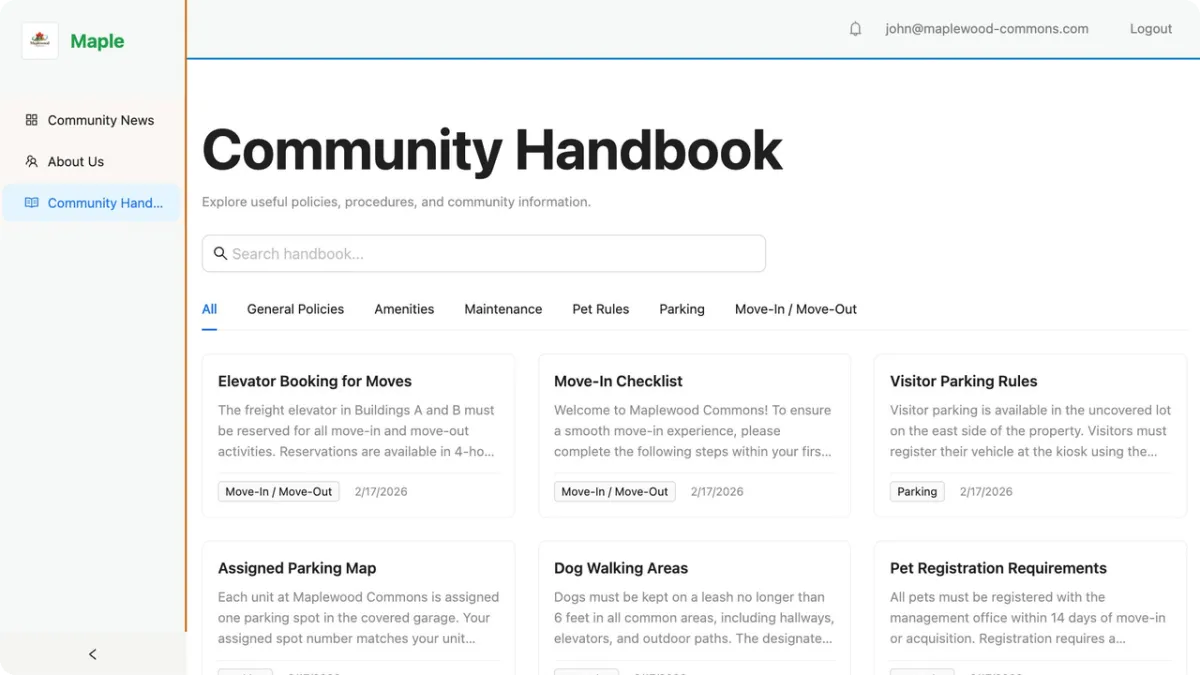This screenshot has height=675, width=1200.
Task: Collapse the sidebar using the chevron
Action: pos(92,653)
